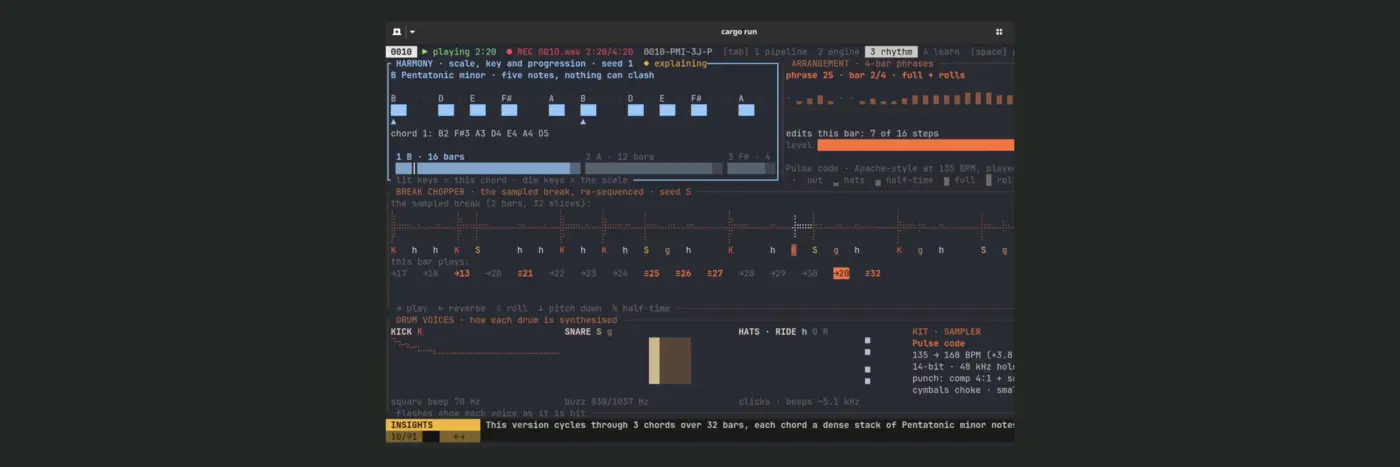Click the ← reverse legend entry
Screen dimensions: 1400x467
coord(462,308)
